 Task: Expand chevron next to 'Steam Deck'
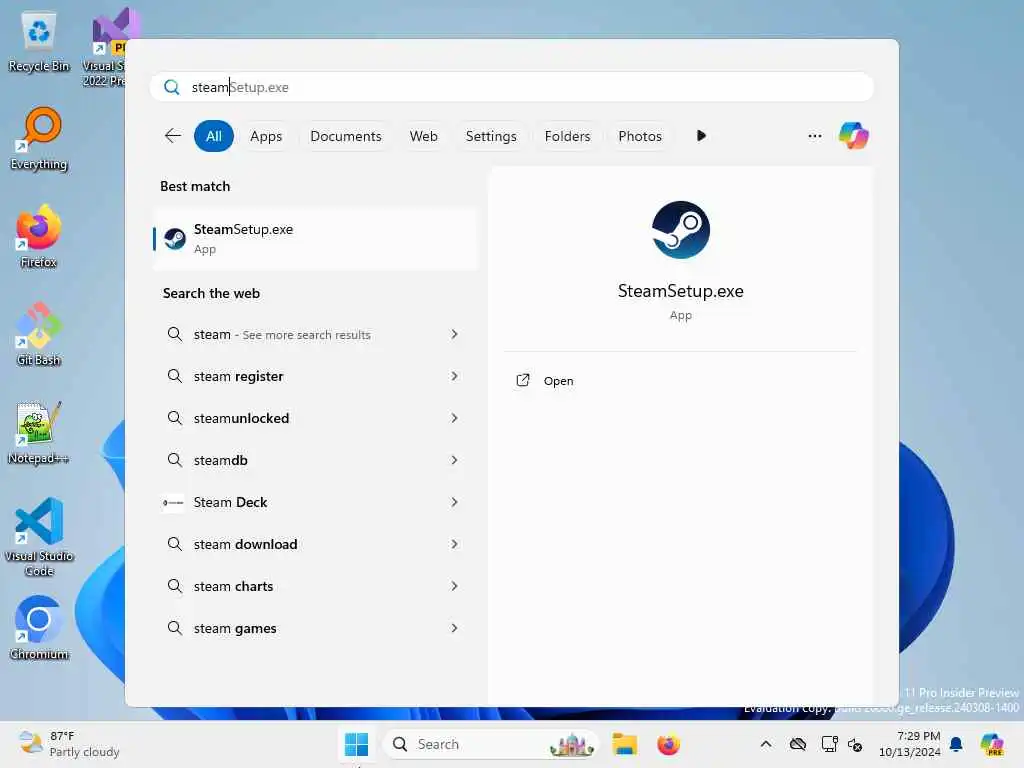point(455,502)
